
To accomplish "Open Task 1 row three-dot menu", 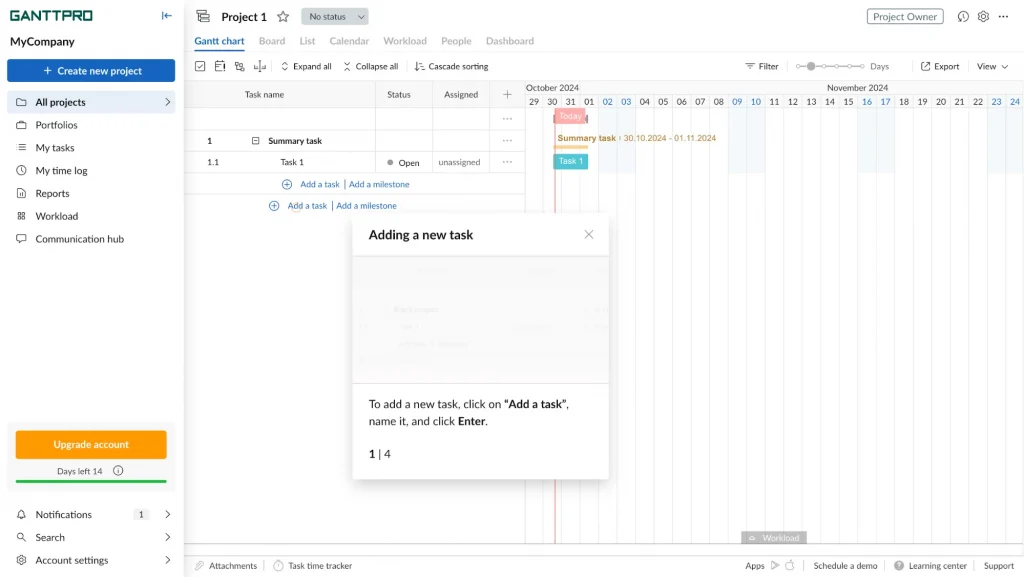I will pos(507,162).
